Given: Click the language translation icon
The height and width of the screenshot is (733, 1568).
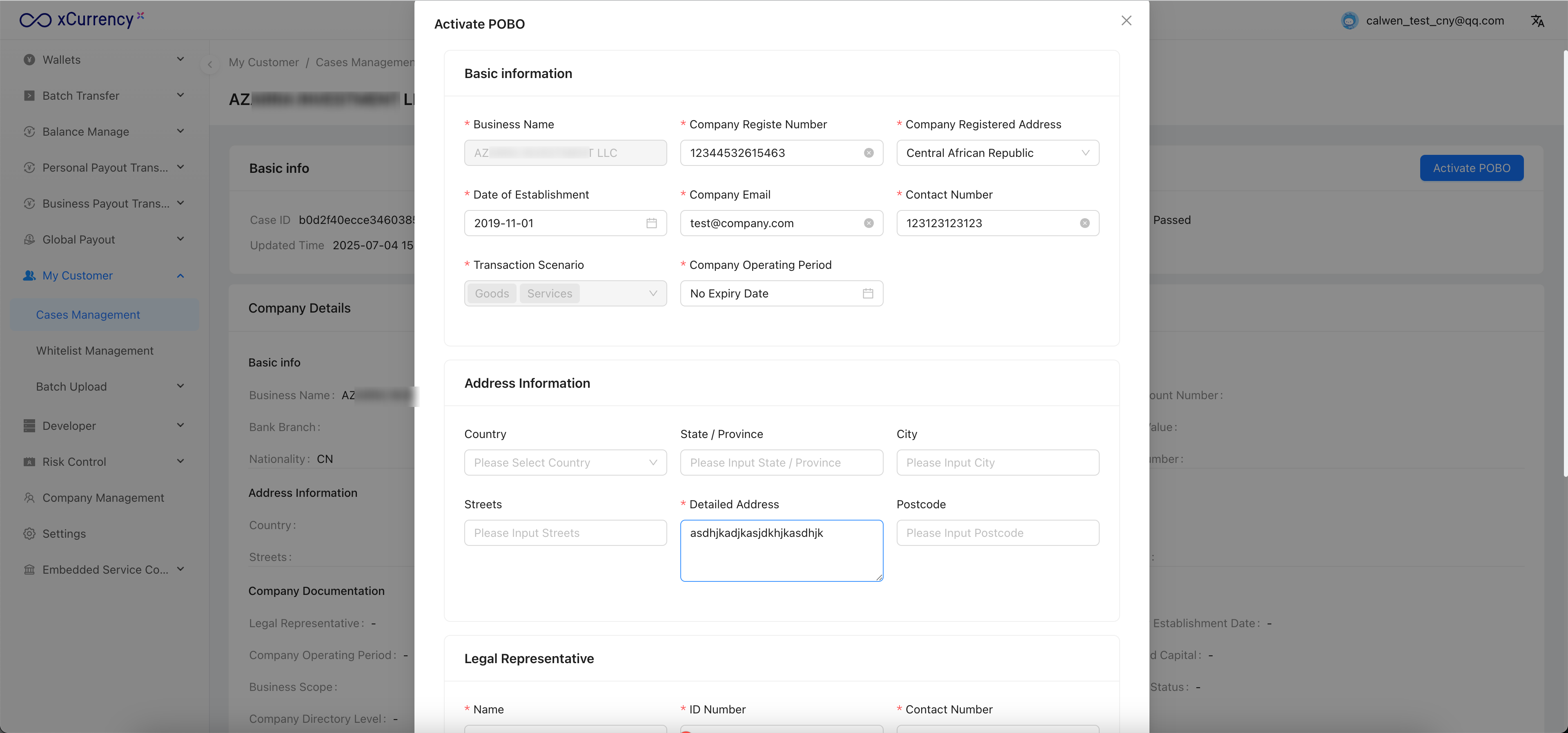Looking at the screenshot, I should point(1537,21).
